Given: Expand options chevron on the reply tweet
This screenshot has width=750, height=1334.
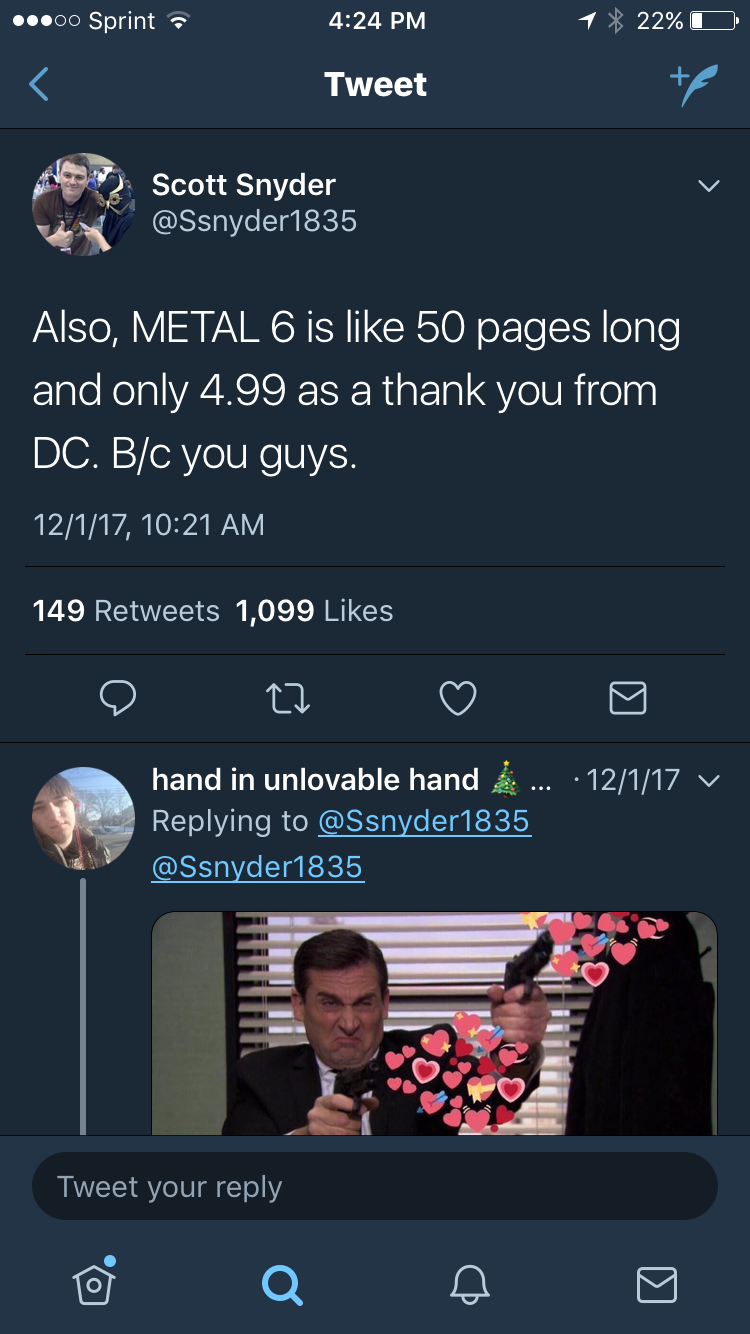Looking at the screenshot, I should 708,780.
